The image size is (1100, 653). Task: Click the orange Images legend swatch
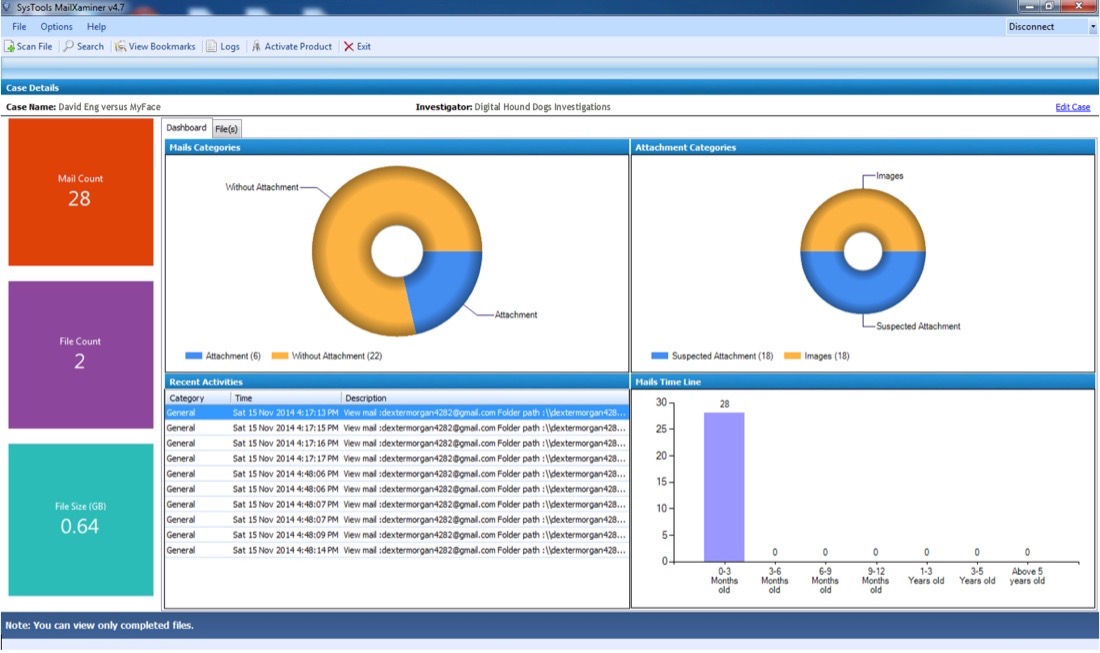792,356
